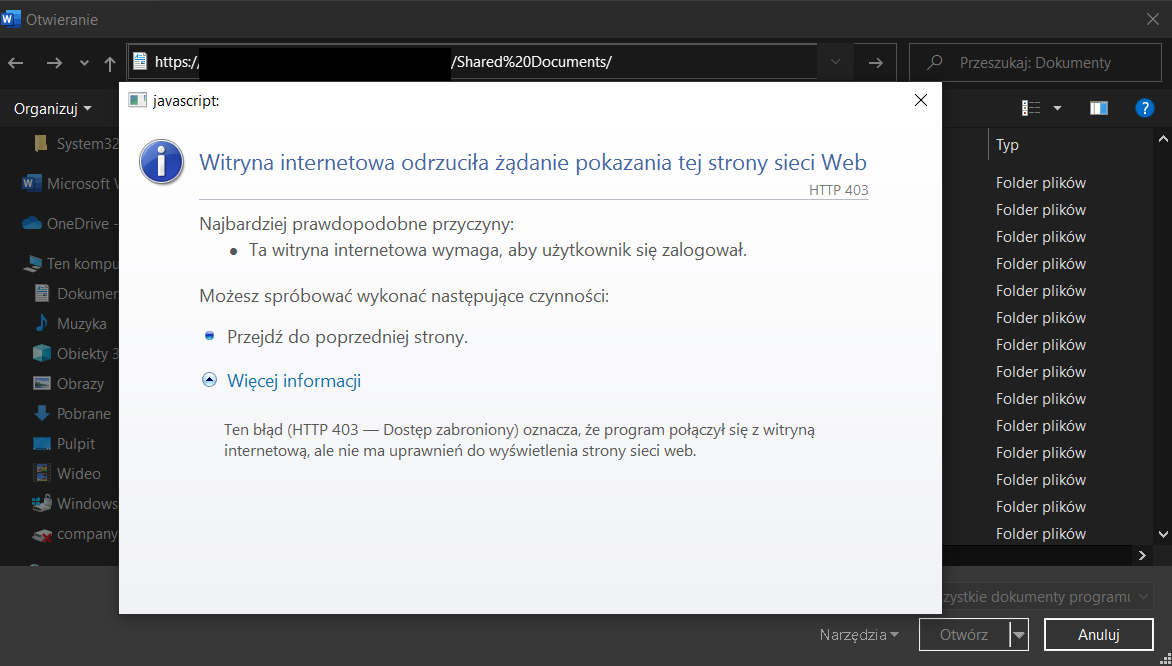Close the javascript error dialog
Image resolution: width=1172 pixels, height=666 pixels.
921,100
